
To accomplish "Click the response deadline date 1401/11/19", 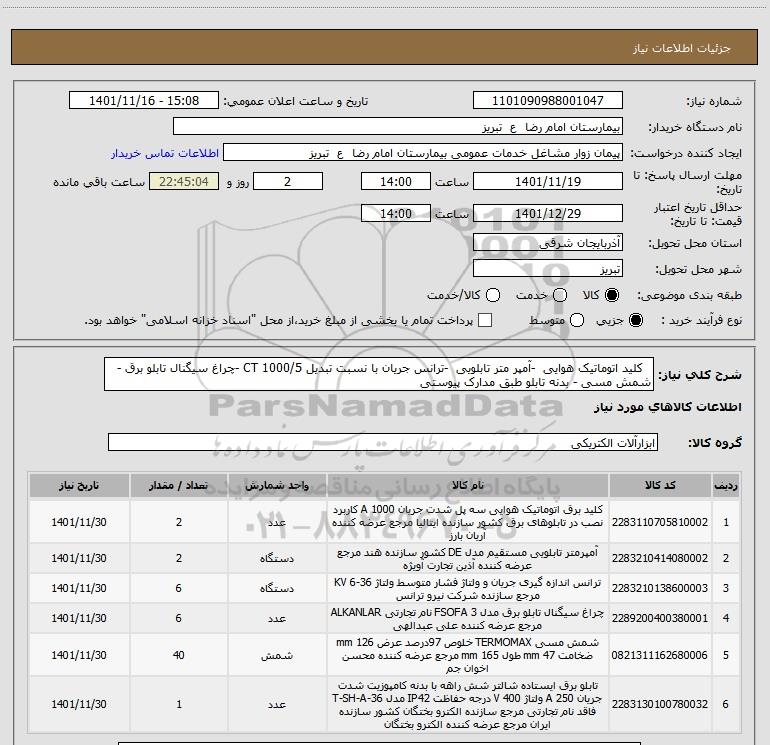I will click(548, 182).
